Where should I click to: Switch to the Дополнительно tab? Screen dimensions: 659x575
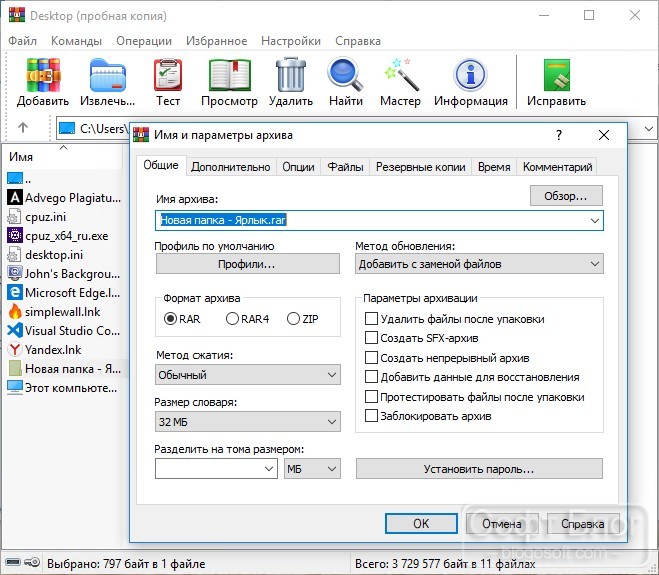click(230, 167)
